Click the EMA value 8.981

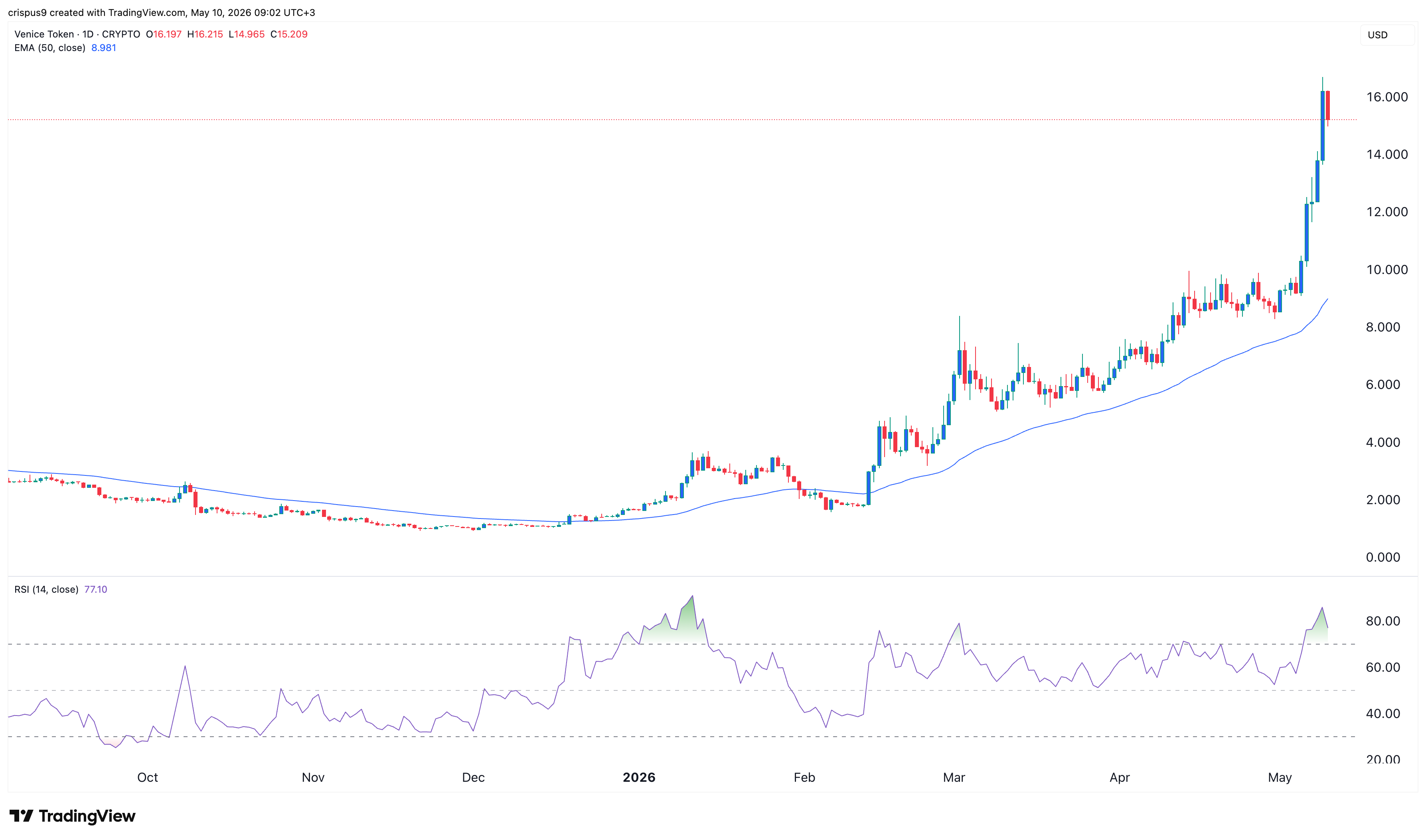pyautogui.click(x=104, y=48)
